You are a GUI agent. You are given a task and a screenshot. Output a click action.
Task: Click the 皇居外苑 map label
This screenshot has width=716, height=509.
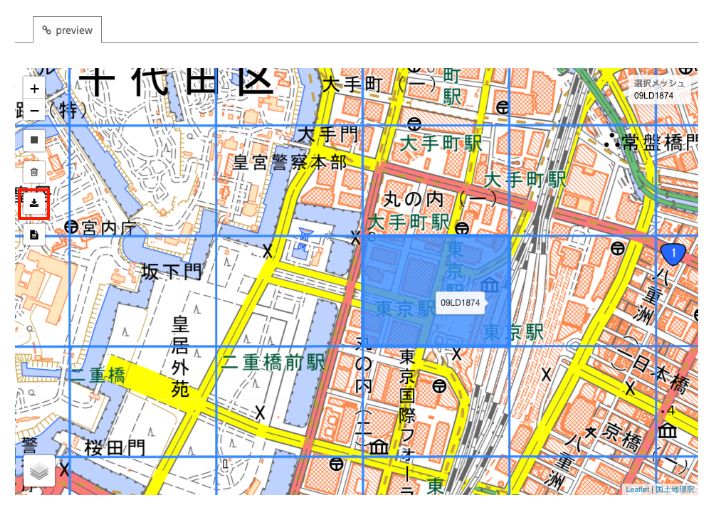click(180, 357)
